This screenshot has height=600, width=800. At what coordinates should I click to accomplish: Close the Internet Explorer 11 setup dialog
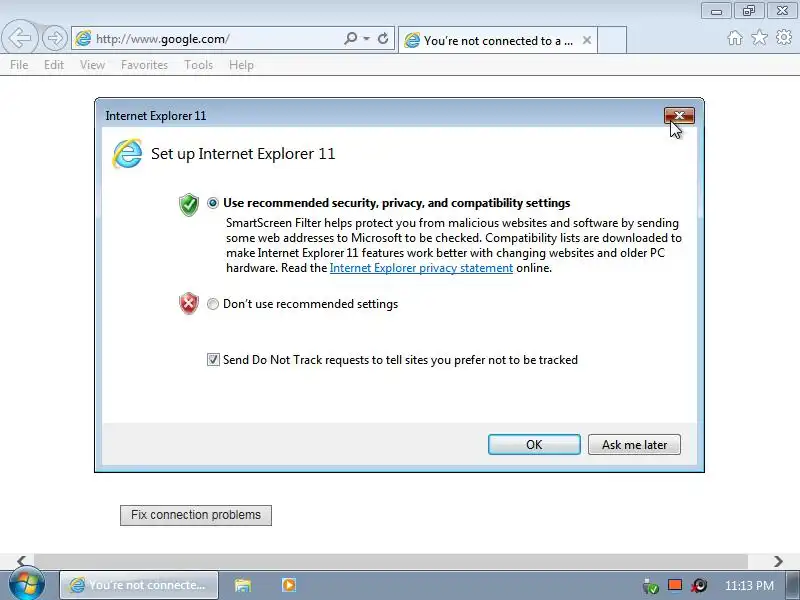[x=679, y=116]
